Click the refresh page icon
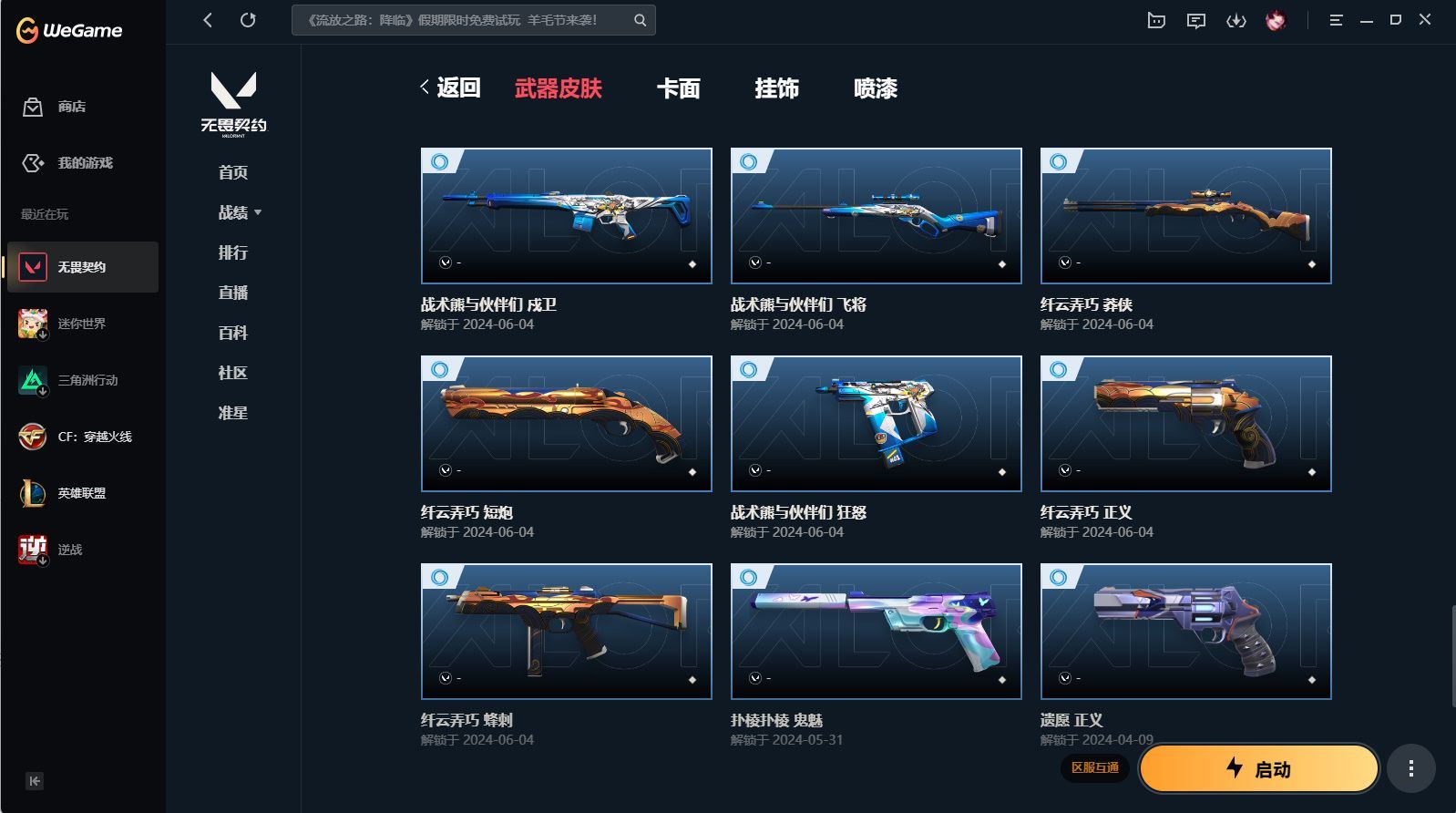 click(248, 20)
